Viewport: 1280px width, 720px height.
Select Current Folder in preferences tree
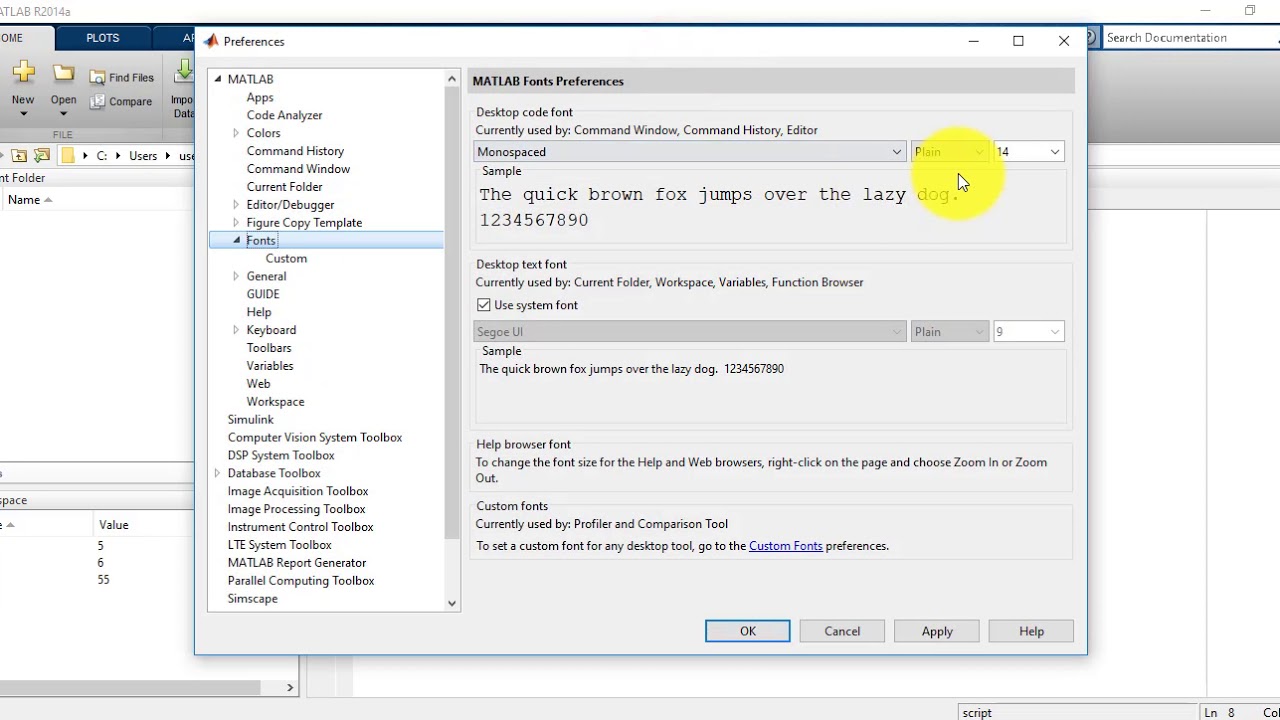[285, 187]
